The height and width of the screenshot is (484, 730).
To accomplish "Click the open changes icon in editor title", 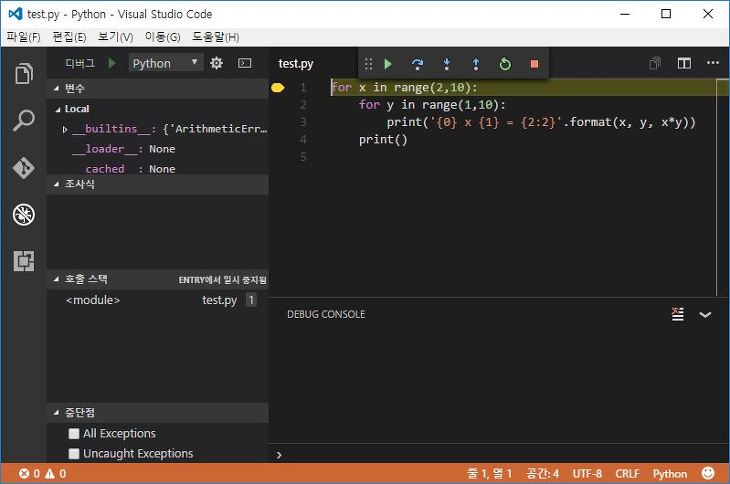I will (655, 63).
